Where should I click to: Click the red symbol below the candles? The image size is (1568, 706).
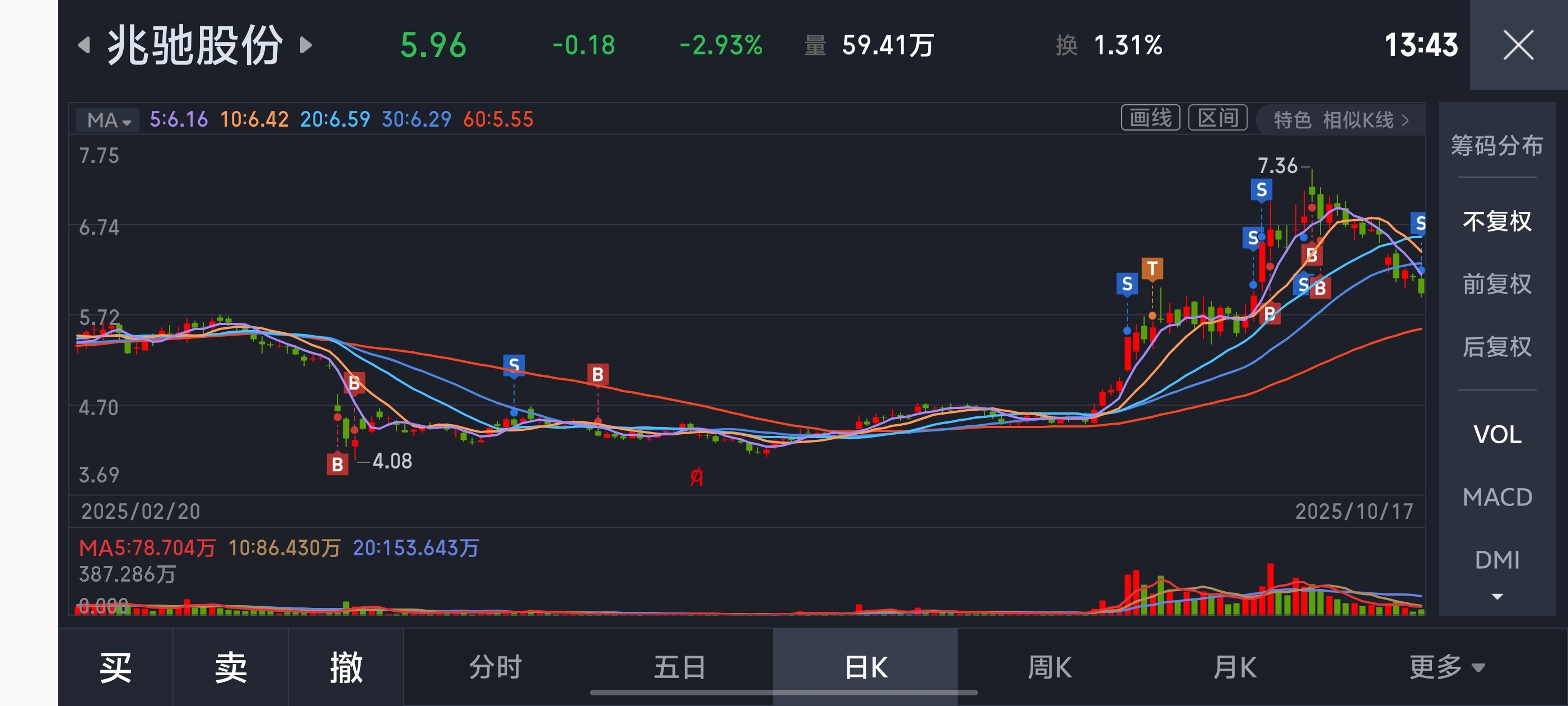pyautogui.click(x=696, y=477)
